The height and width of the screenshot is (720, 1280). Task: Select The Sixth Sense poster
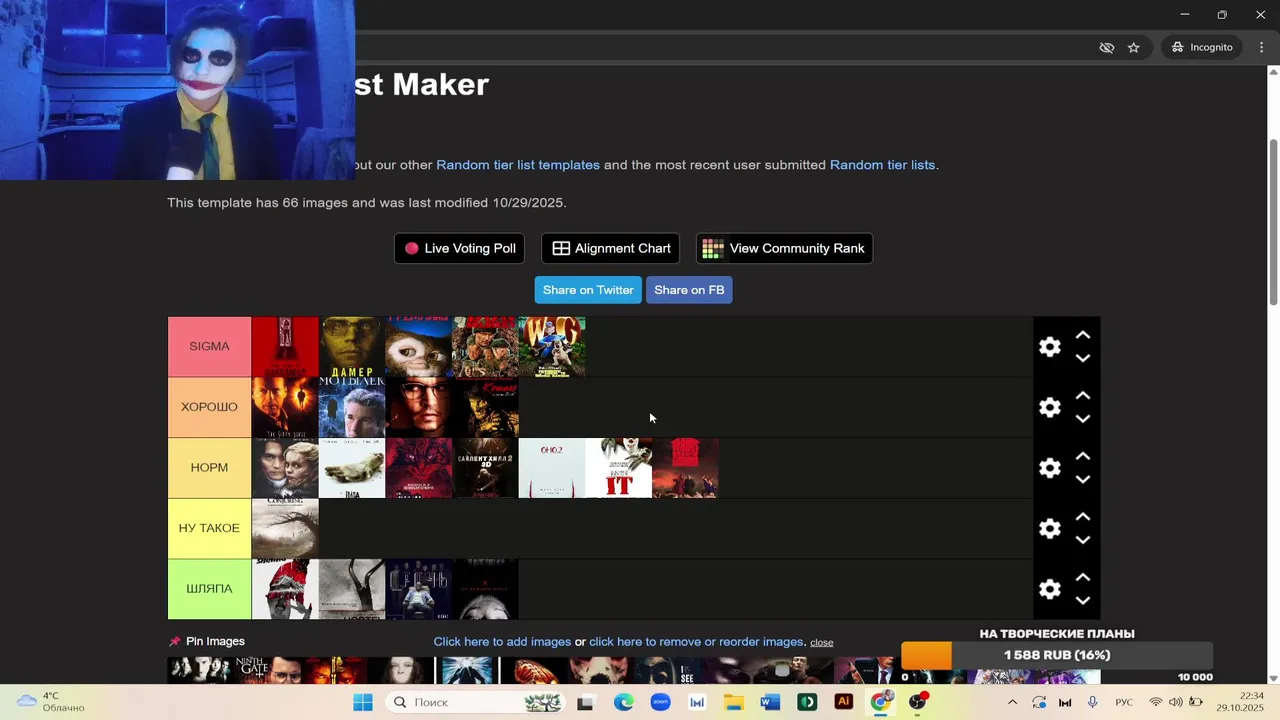coord(285,407)
